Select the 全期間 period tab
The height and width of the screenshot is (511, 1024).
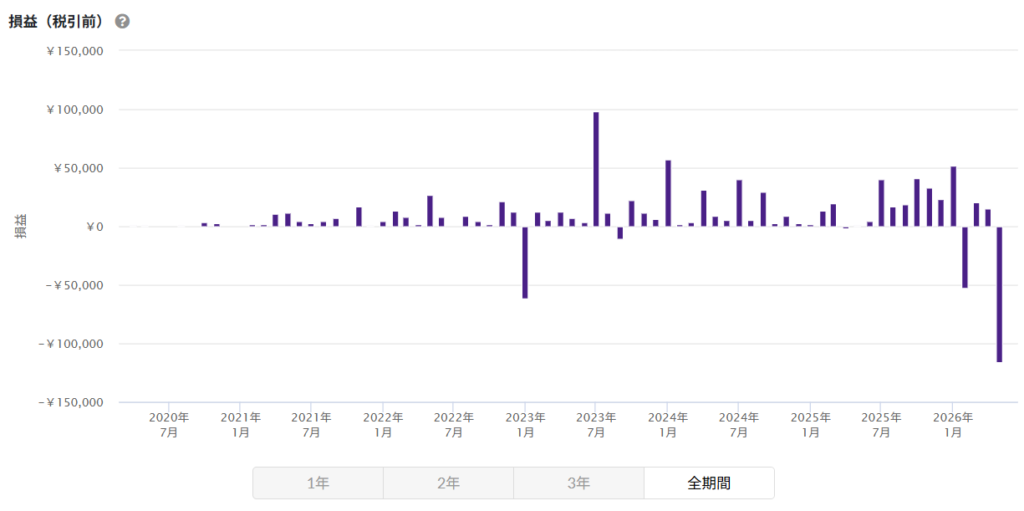point(709,484)
